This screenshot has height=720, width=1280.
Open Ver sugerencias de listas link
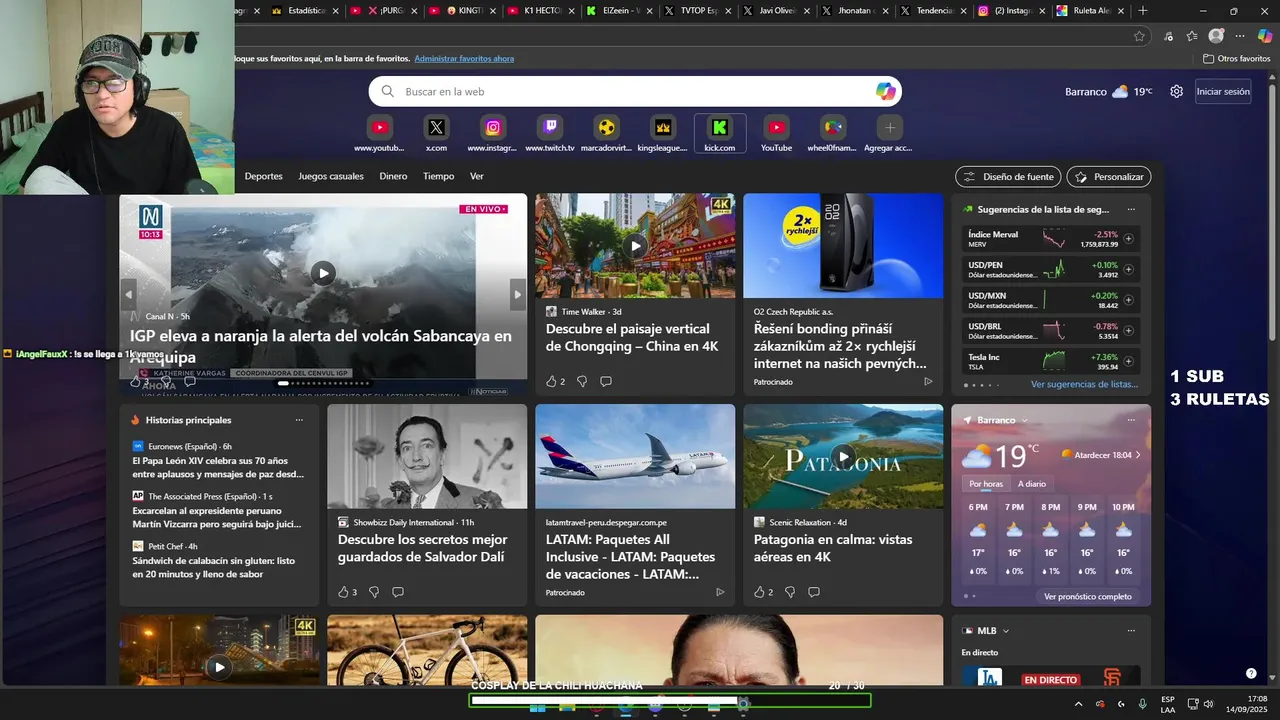coord(1084,384)
